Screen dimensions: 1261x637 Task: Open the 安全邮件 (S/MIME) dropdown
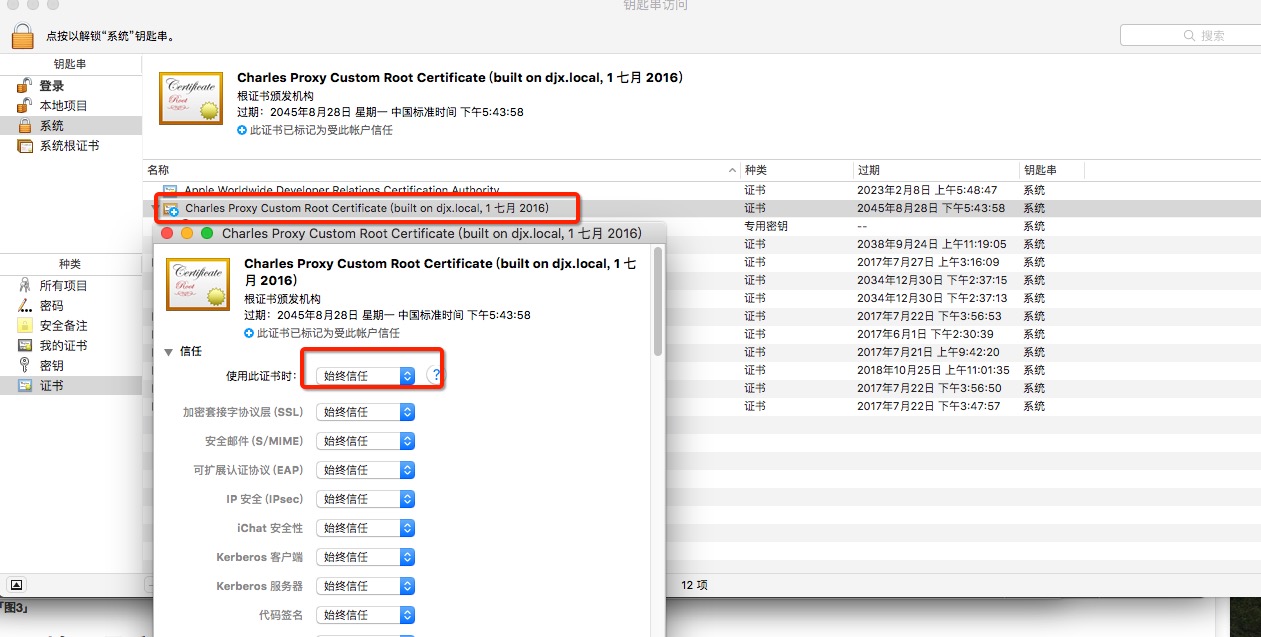click(x=365, y=441)
